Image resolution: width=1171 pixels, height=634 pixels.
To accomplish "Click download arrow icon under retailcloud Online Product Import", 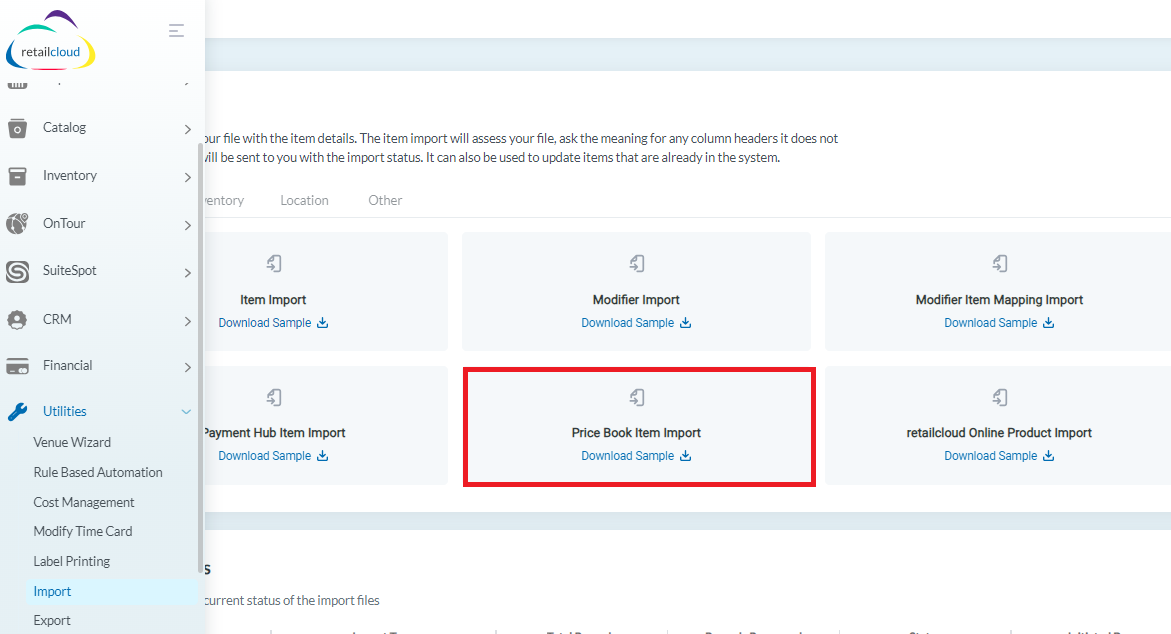I will tap(1049, 456).
